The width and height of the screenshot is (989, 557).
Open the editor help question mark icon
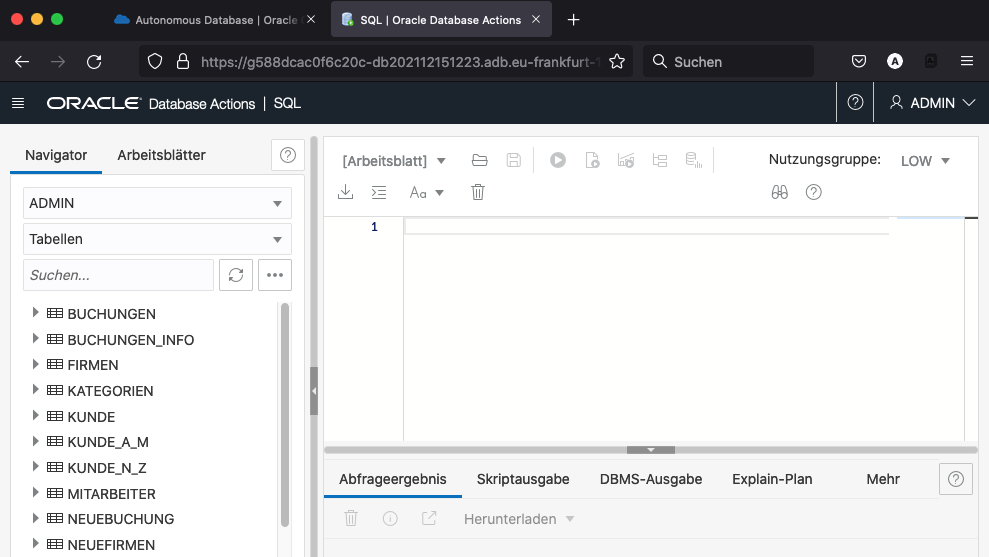point(814,192)
